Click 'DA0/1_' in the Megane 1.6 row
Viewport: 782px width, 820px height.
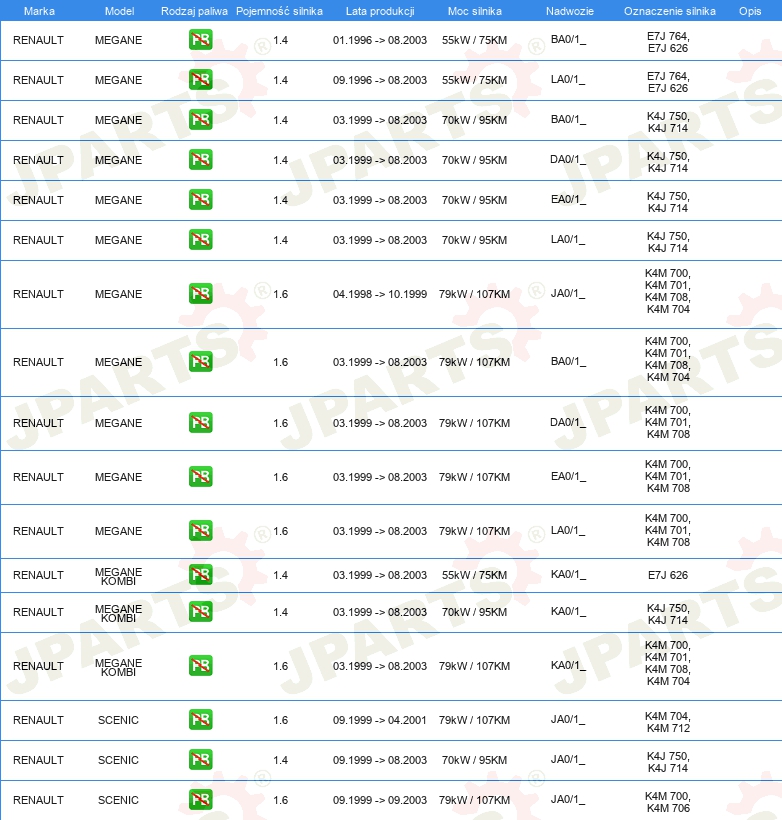568,423
